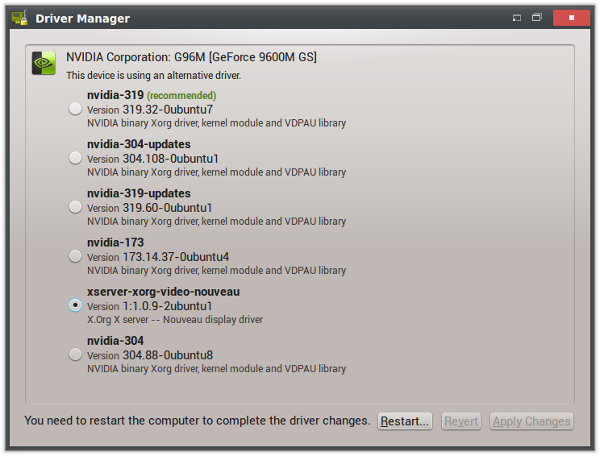This screenshot has height=456, width=600.
Task: Click the green (recommended) label
Action: click(x=182, y=95)
